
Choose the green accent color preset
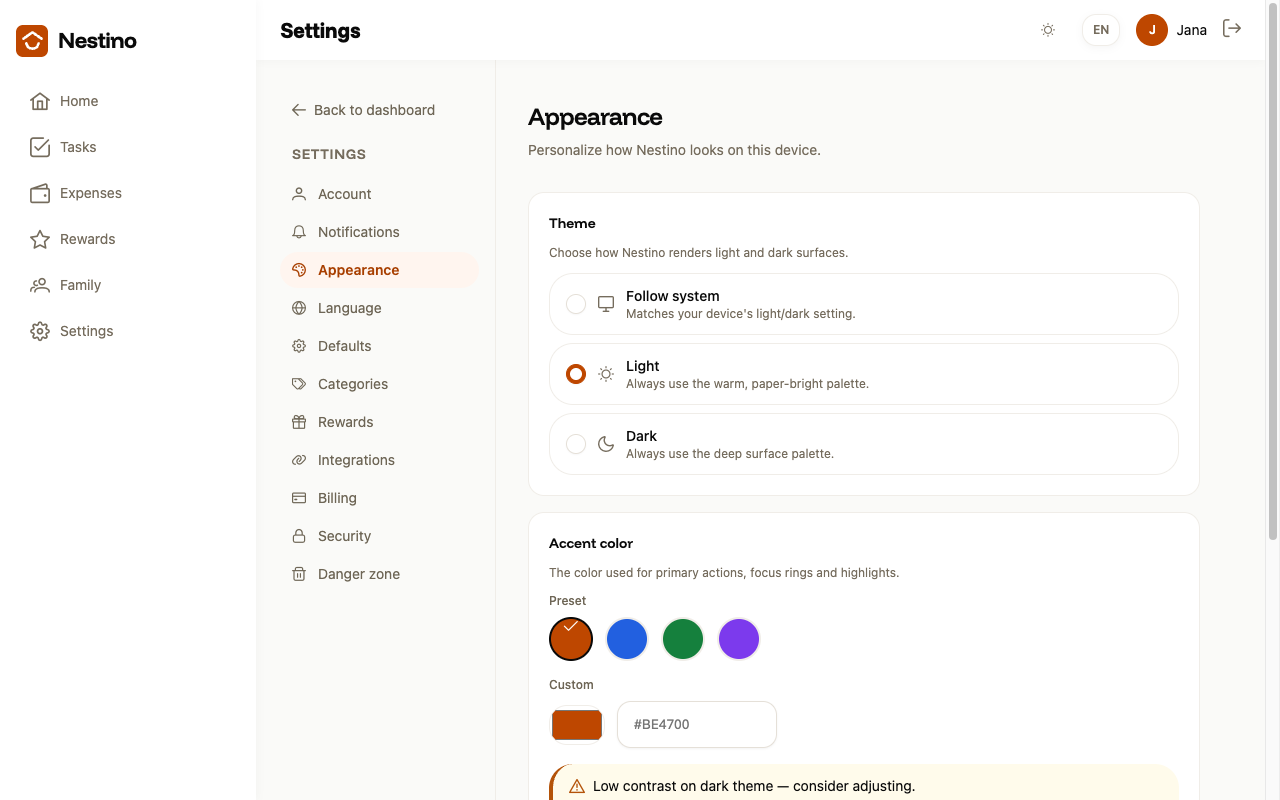click(x=683, y=639)
